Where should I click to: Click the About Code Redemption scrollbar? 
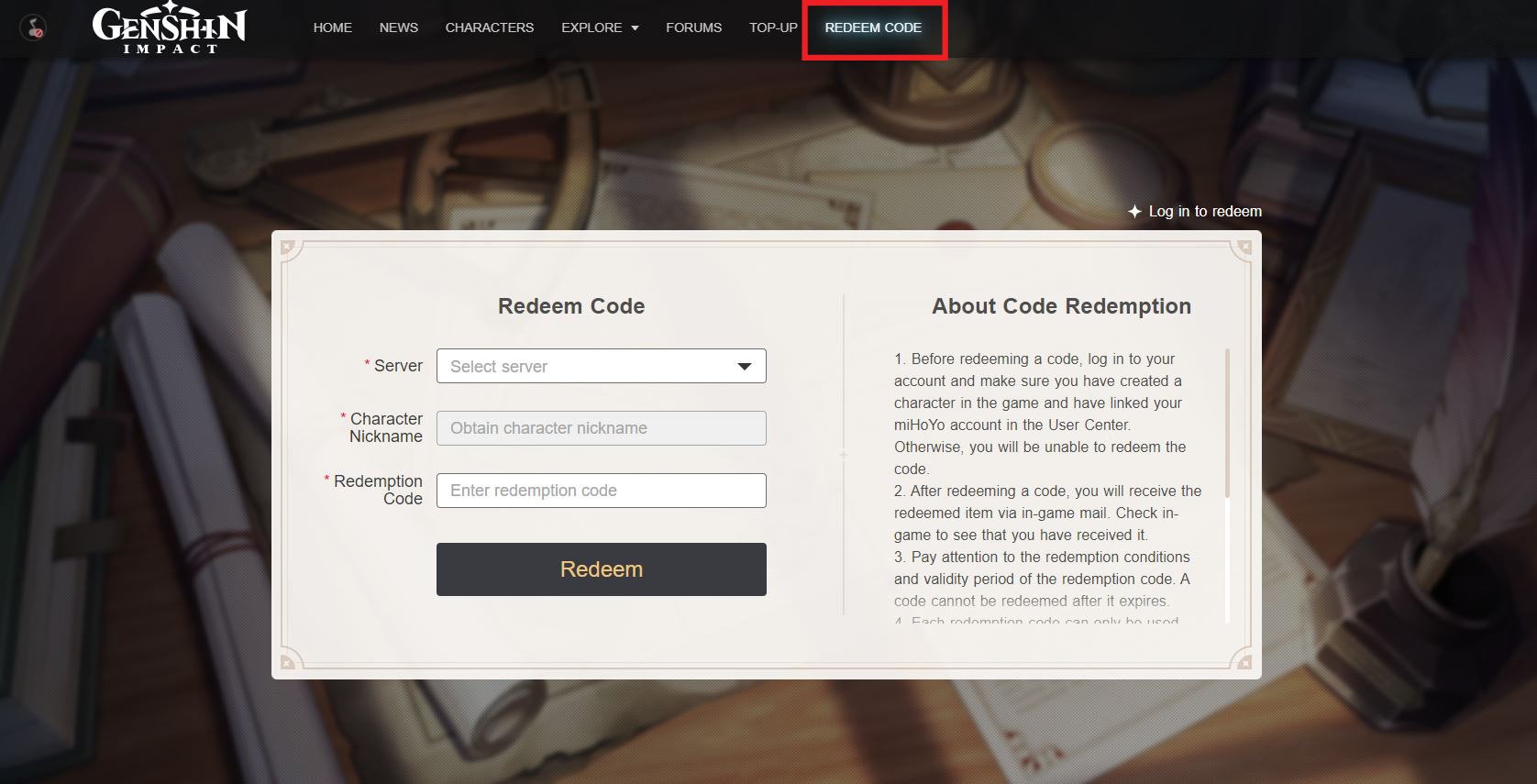pos(1227,423)
